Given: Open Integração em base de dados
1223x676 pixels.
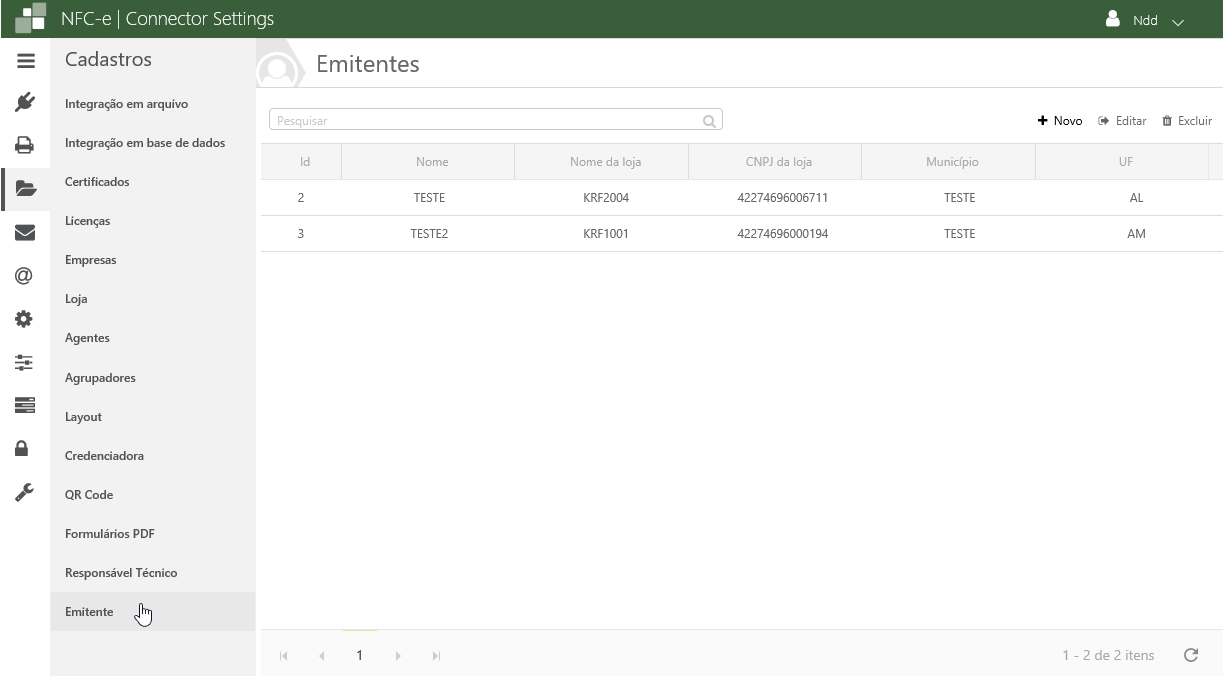Looking at the screenshot, I should click(x=145, y=143).
